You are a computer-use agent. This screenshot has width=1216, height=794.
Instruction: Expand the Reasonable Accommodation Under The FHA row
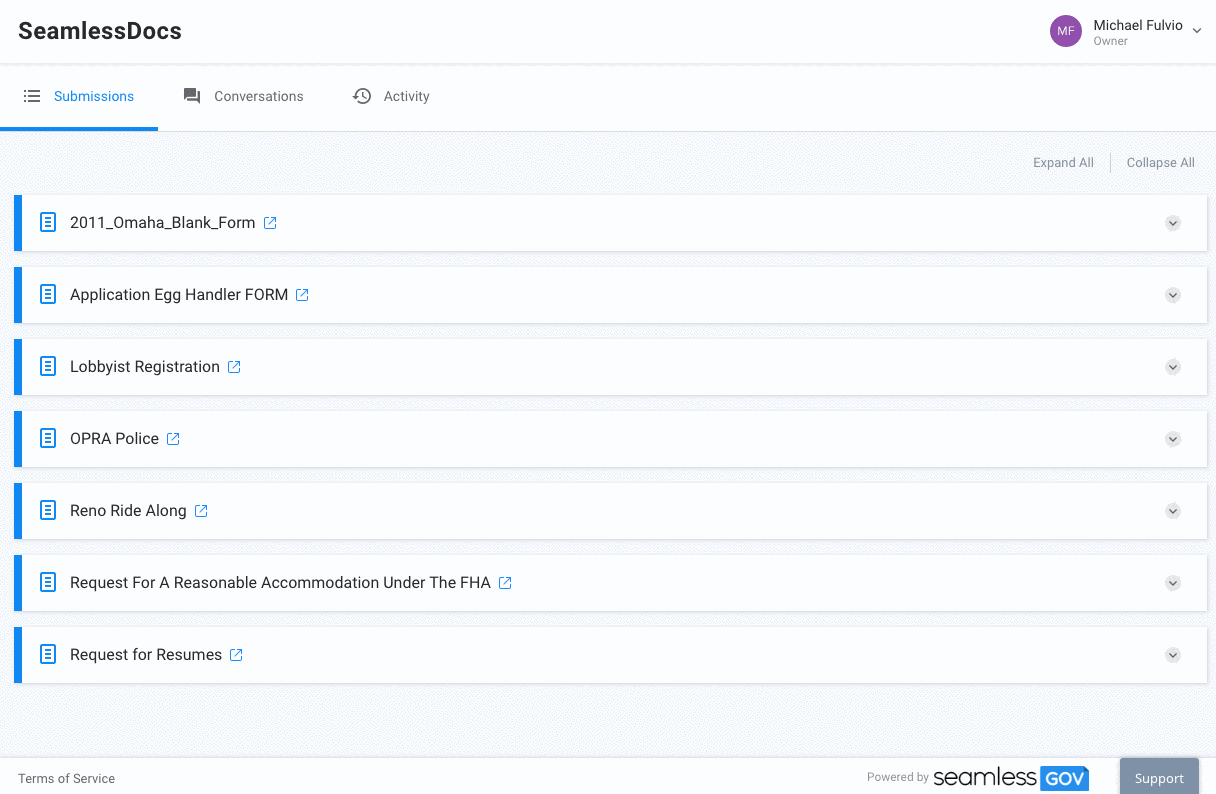coord(1173,583)
